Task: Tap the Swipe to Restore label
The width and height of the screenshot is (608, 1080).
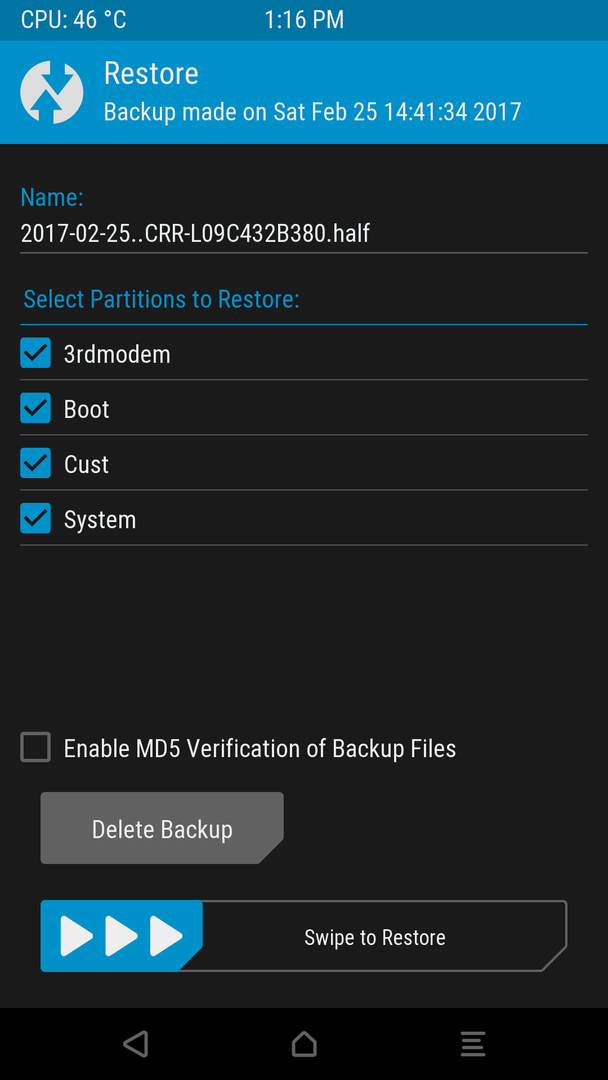Action: click(x=375, y=937)
